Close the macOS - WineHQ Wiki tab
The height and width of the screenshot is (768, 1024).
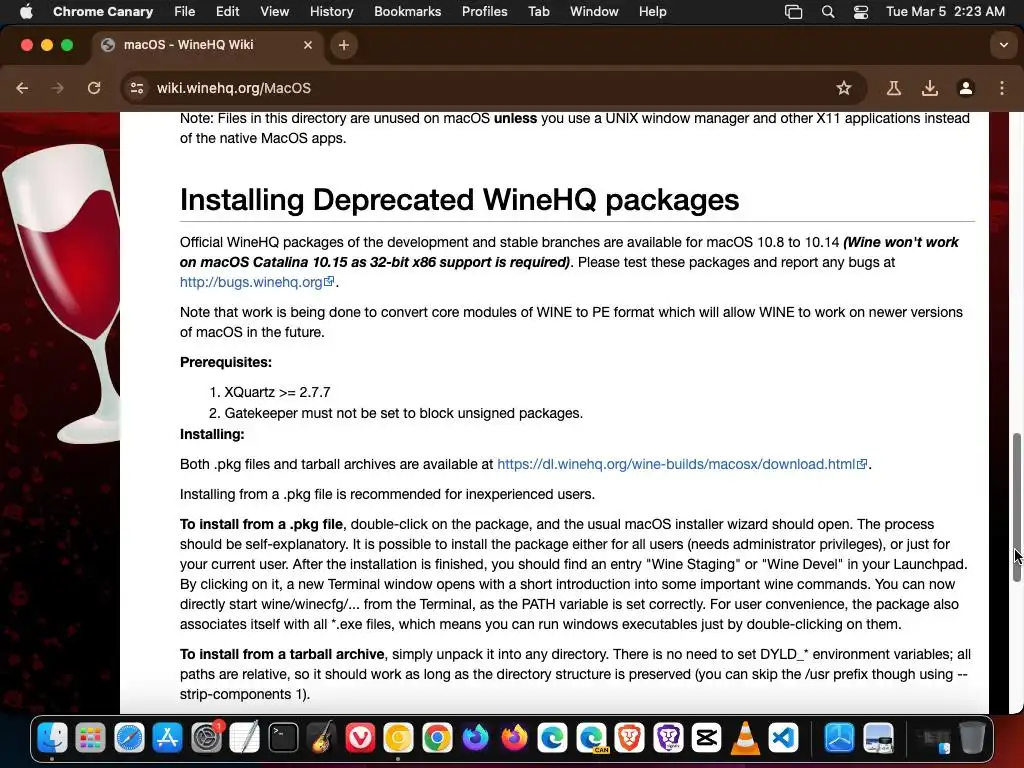[308, 45]
